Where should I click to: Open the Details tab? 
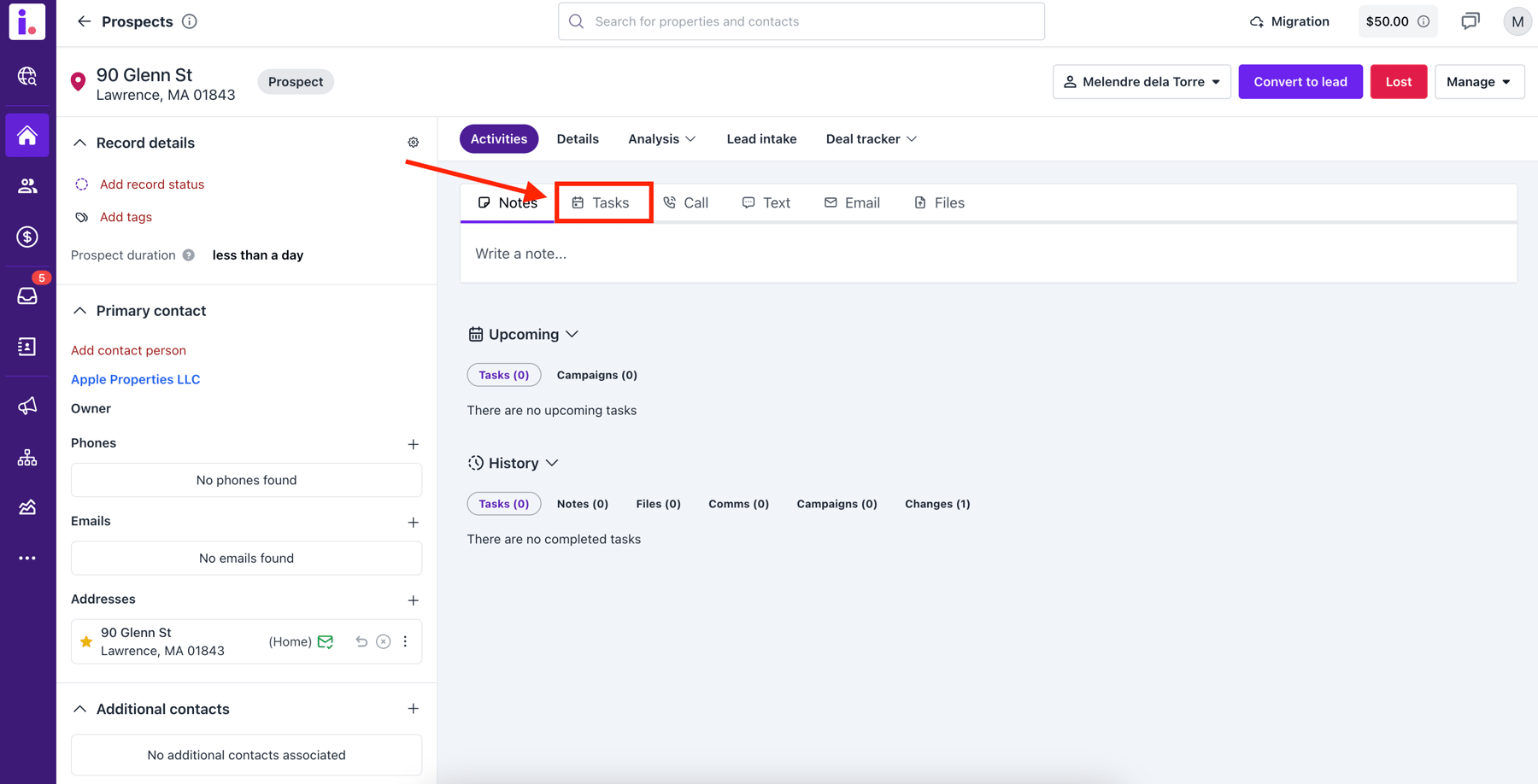578,139
